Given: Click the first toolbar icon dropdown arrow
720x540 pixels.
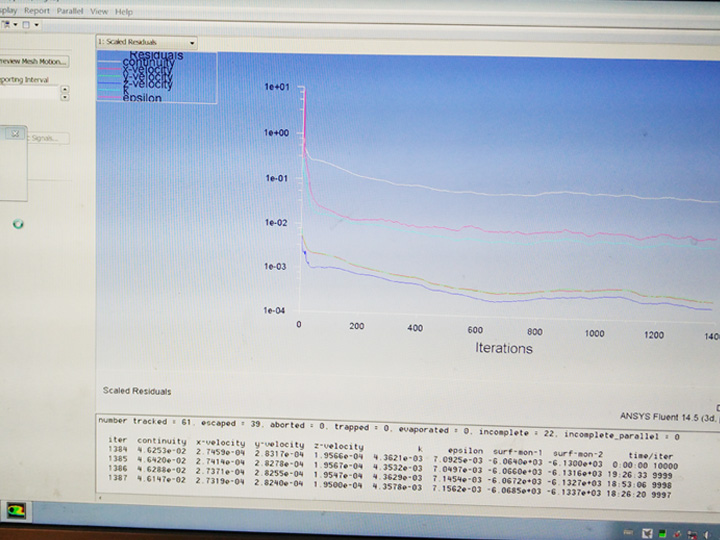Looking at the screenshot, I should pos(12,24).
